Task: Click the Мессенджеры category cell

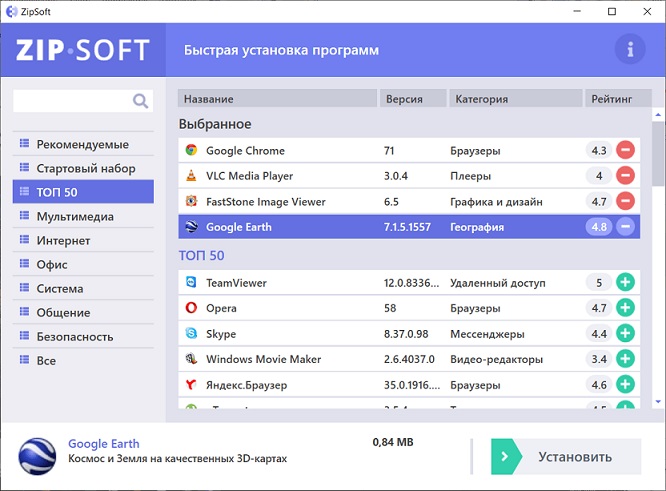Action: pos(487,334)
